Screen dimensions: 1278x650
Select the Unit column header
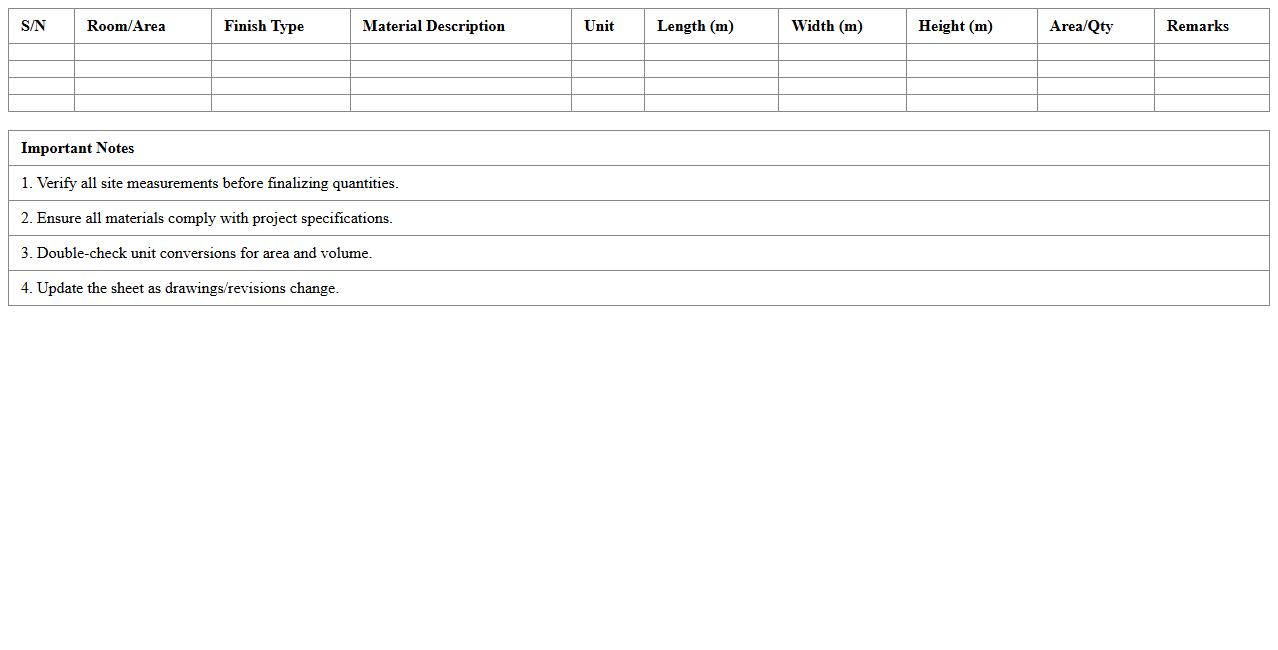click(x=597, y=26)
